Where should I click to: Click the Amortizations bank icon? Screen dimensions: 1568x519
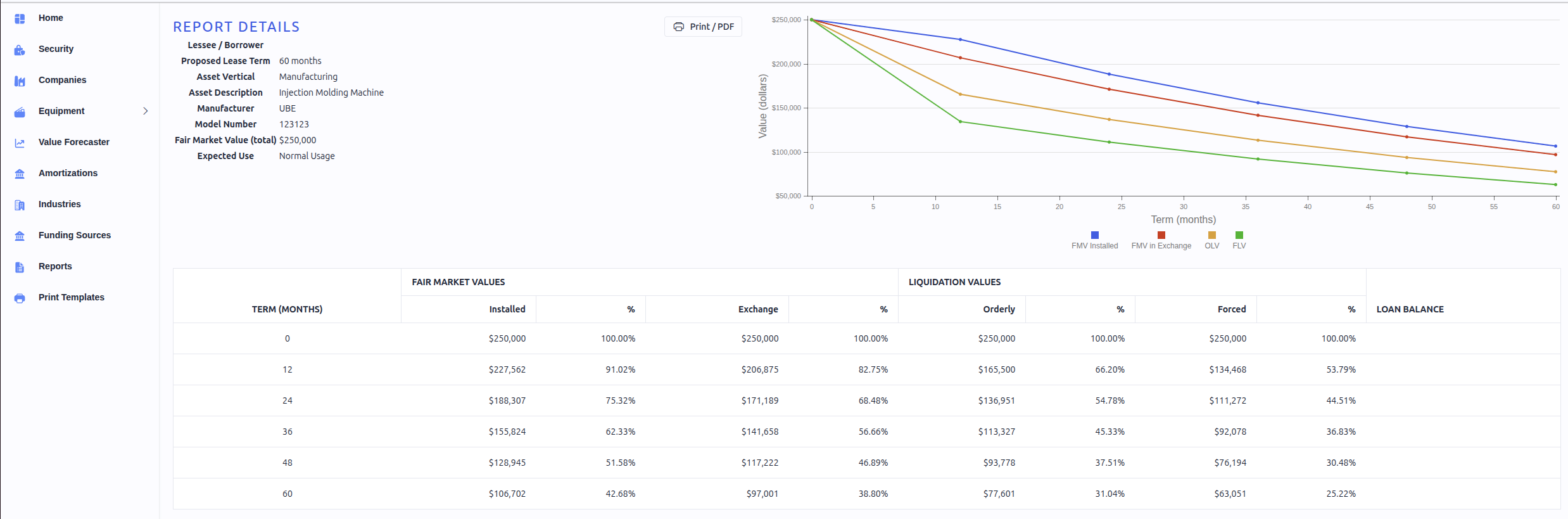click(x=20, y=174)
